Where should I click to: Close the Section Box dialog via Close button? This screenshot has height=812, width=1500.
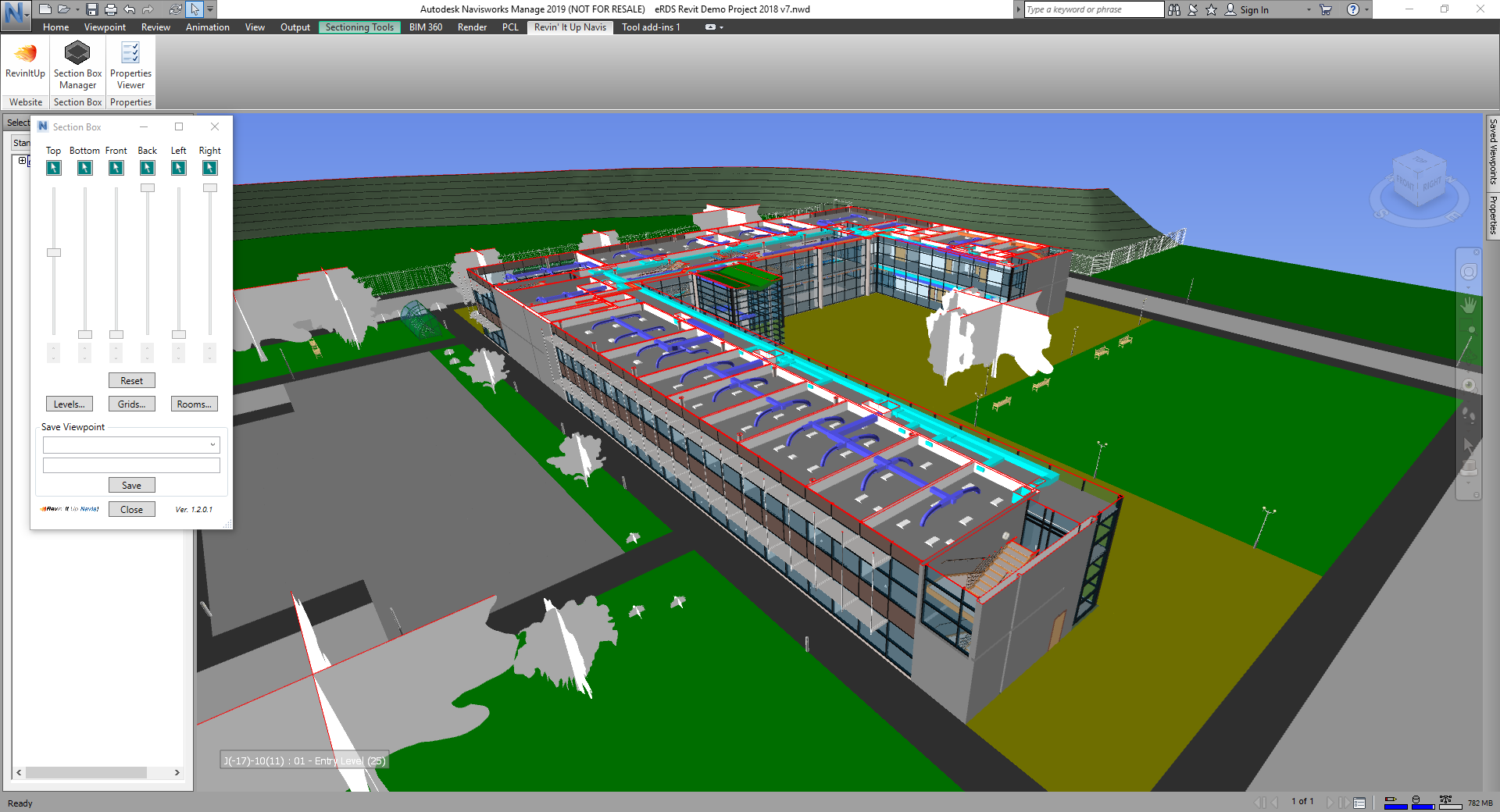tap(131, 509)
